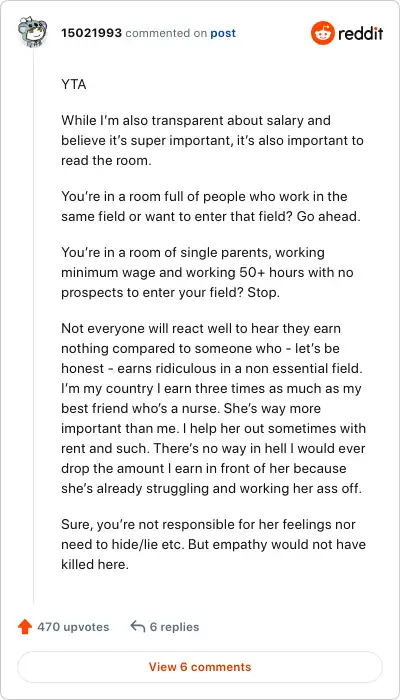Click the 'YTA' verdict text

(x=74, y=85)
